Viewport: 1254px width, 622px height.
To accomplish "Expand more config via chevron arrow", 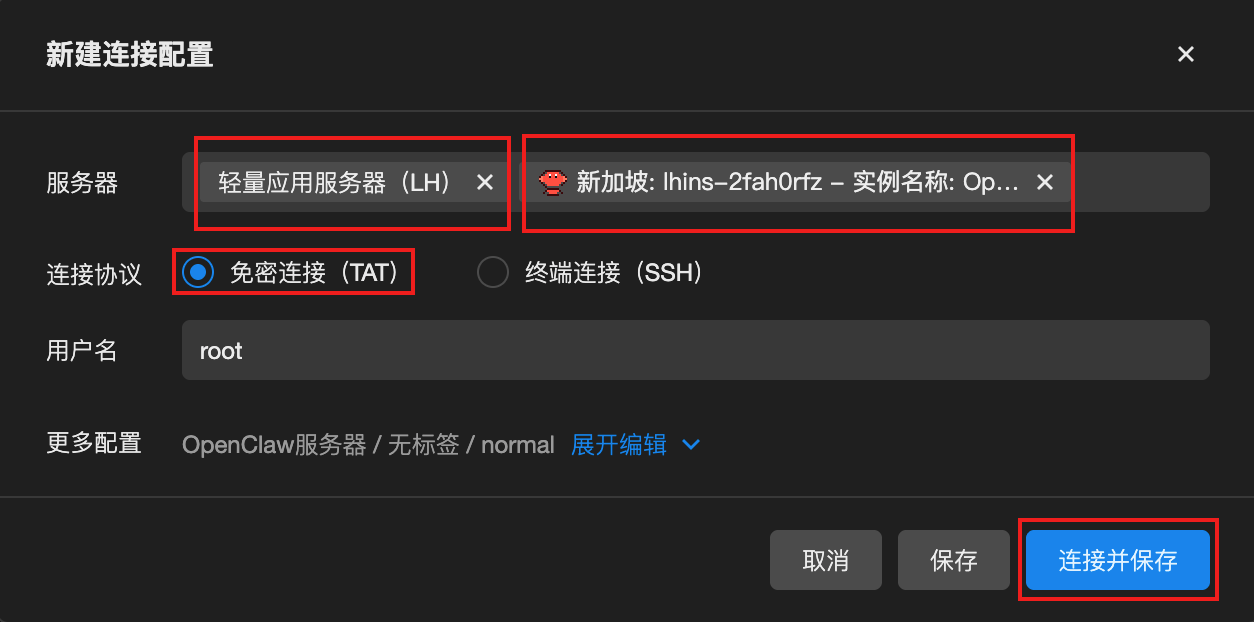I will (x=690, y=444).
